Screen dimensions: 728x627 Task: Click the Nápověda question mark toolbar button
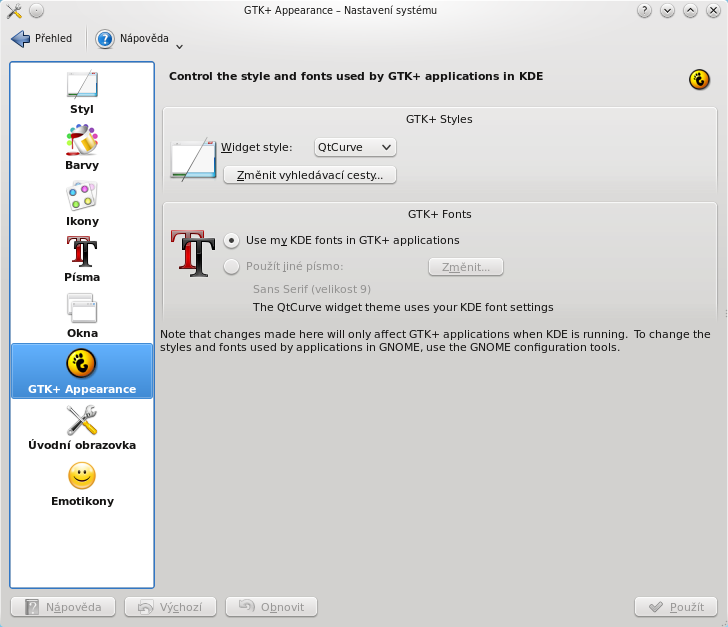[132, 39]
